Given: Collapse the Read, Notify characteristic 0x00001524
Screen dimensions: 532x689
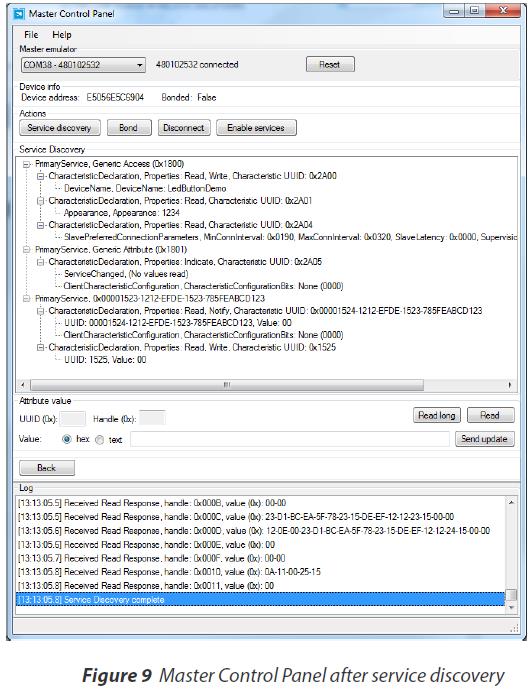Looking at the screenshot, I should [x=40, y=311].
